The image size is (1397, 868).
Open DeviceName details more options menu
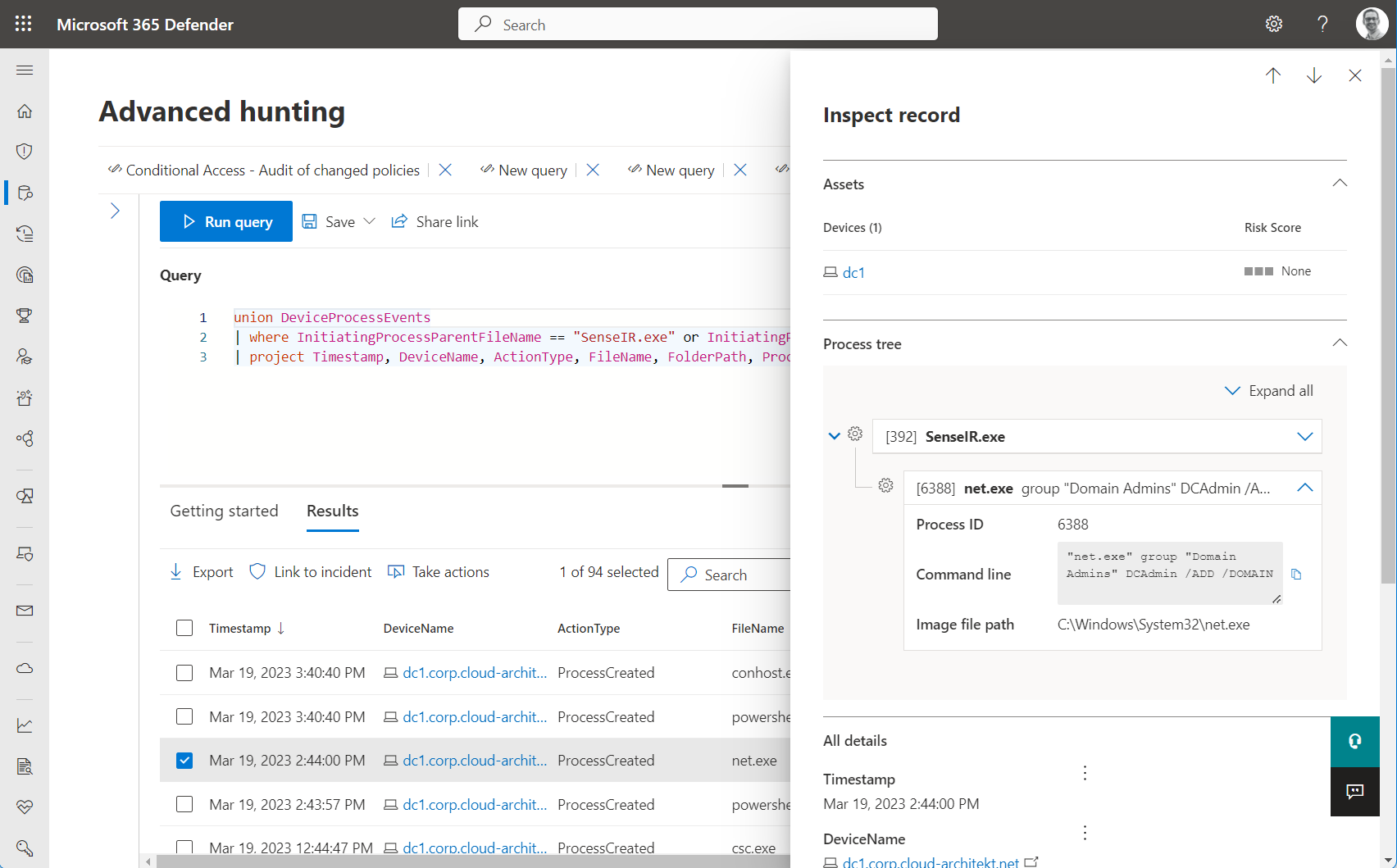click(x=1085, y=833)
